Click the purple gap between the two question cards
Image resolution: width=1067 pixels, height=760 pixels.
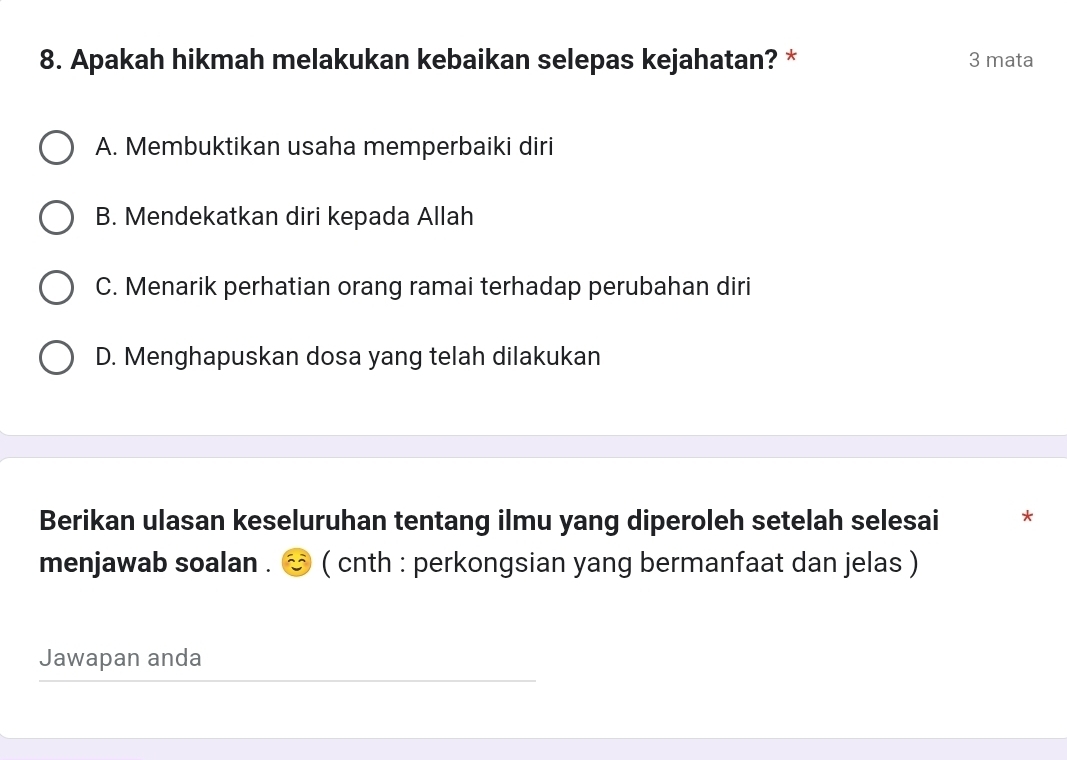coord(533,446)
